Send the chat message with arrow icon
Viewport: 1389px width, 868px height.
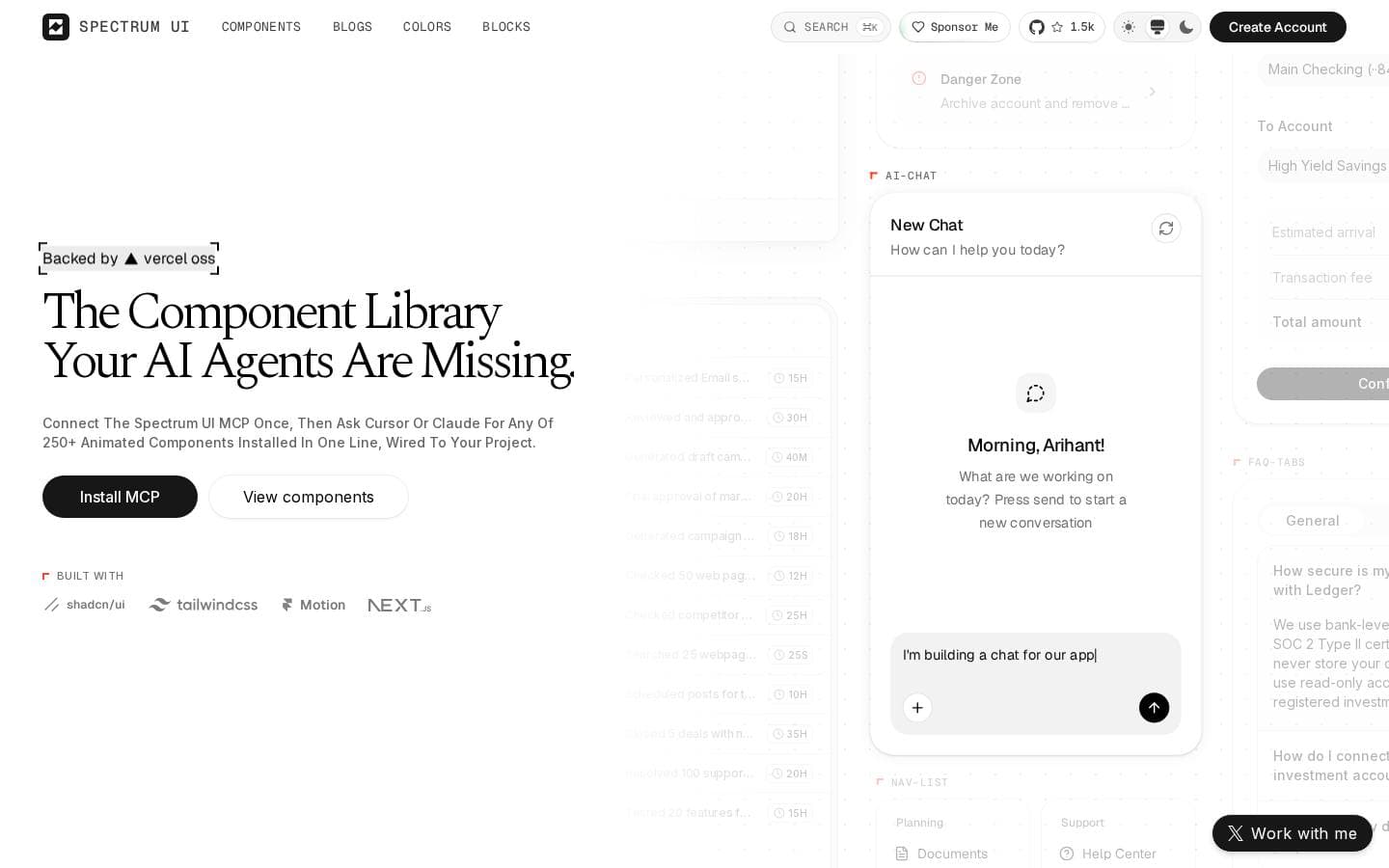1154,708
